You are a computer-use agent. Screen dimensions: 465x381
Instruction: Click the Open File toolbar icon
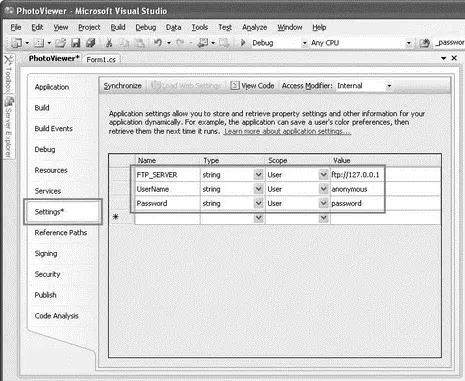tap(60, 43)
